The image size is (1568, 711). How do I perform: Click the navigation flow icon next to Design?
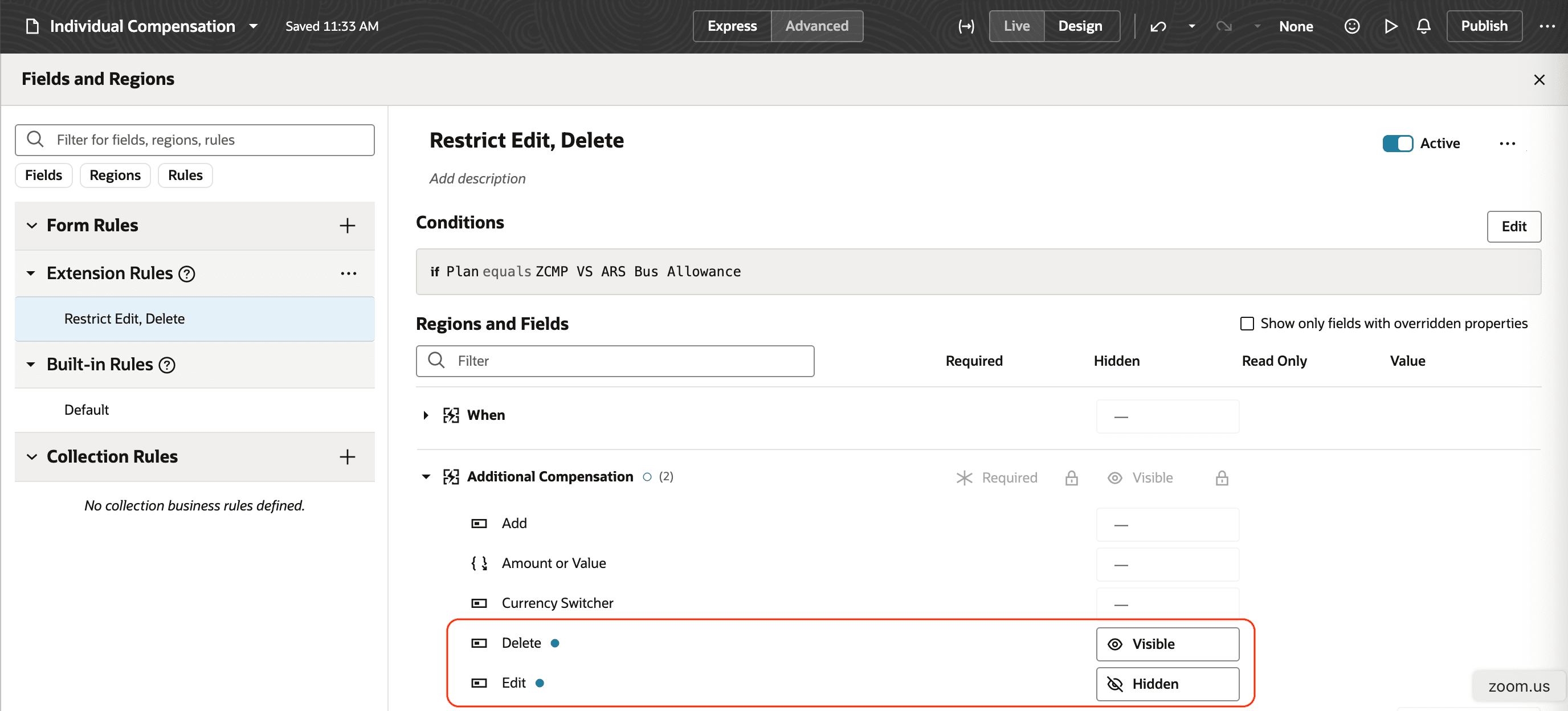pyautogui.click(x=966, y=26)
